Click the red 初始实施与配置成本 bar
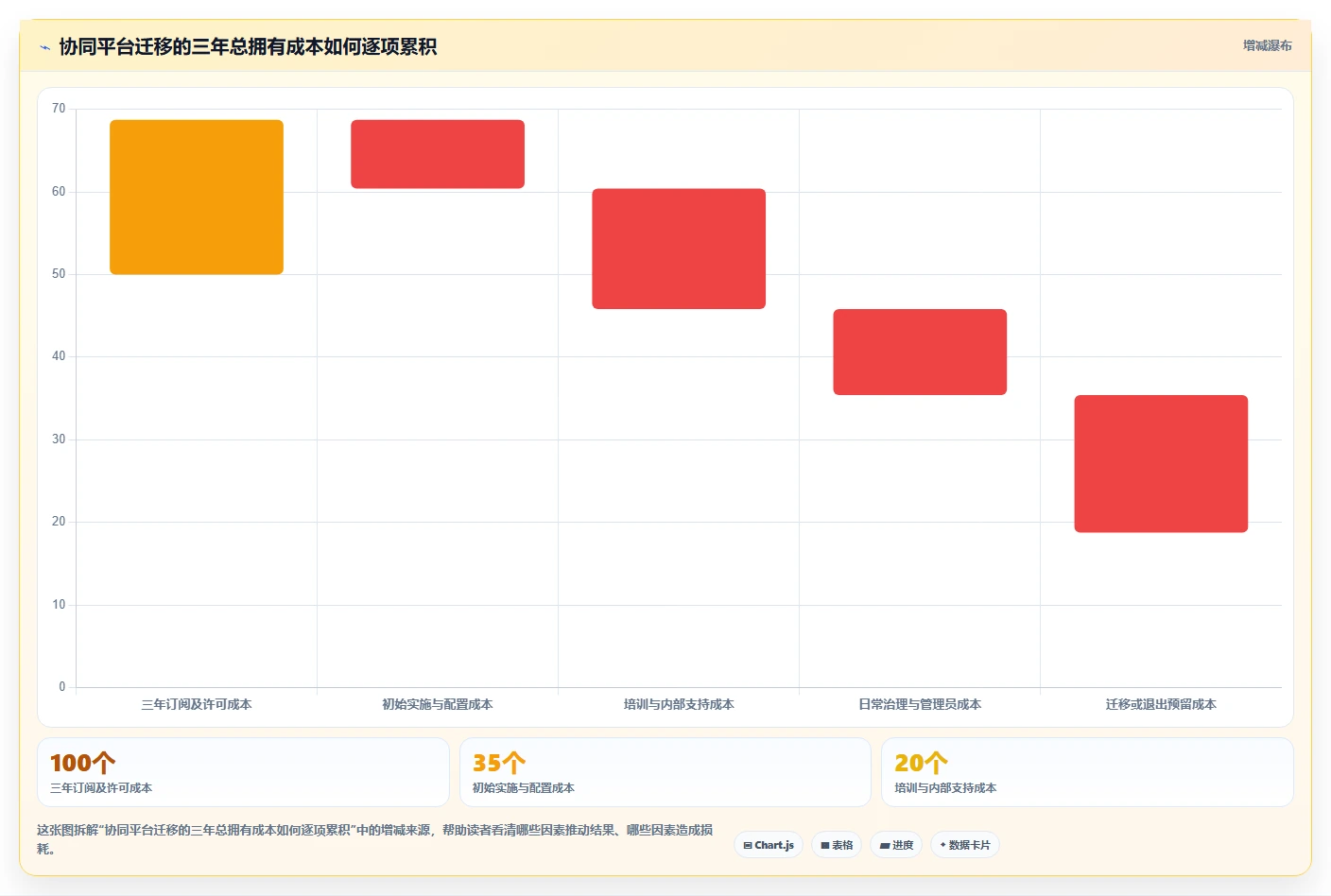The image size is (1331, 896). click(438, 154)
